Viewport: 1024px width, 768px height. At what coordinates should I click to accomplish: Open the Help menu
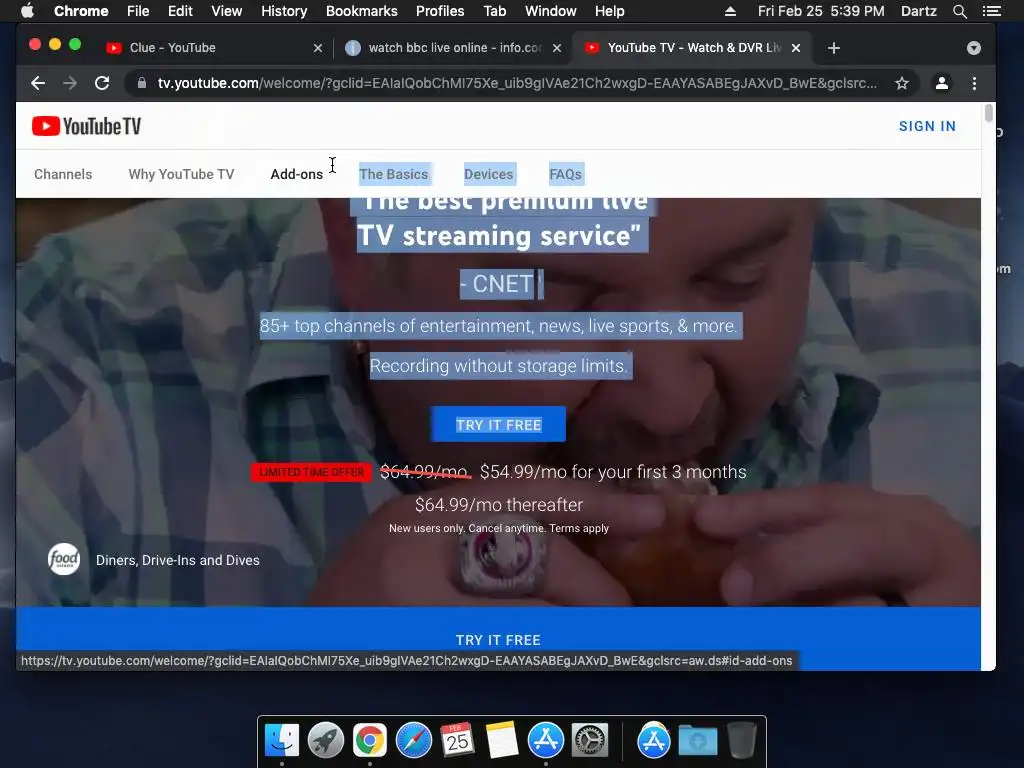609,11
